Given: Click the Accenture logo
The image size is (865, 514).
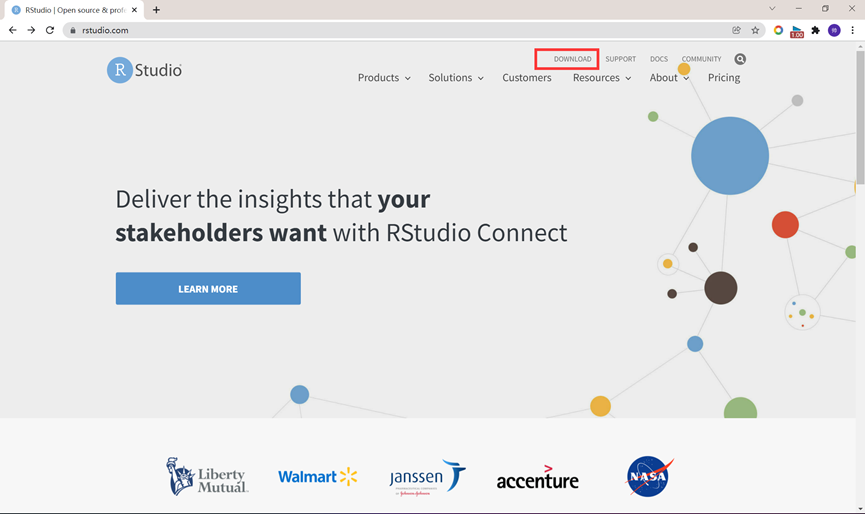Looking at the screenshot, I should tap(537, 478).
